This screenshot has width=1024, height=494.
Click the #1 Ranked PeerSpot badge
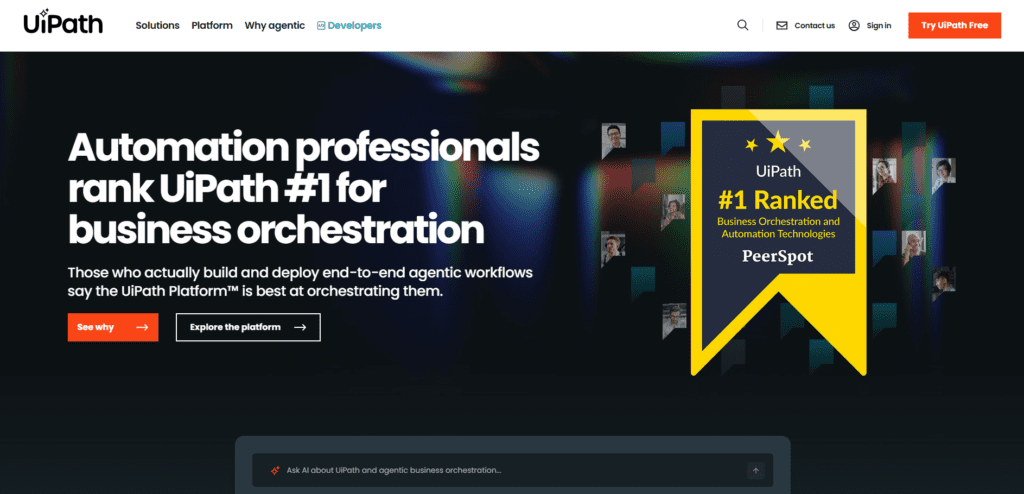(778, 242)
